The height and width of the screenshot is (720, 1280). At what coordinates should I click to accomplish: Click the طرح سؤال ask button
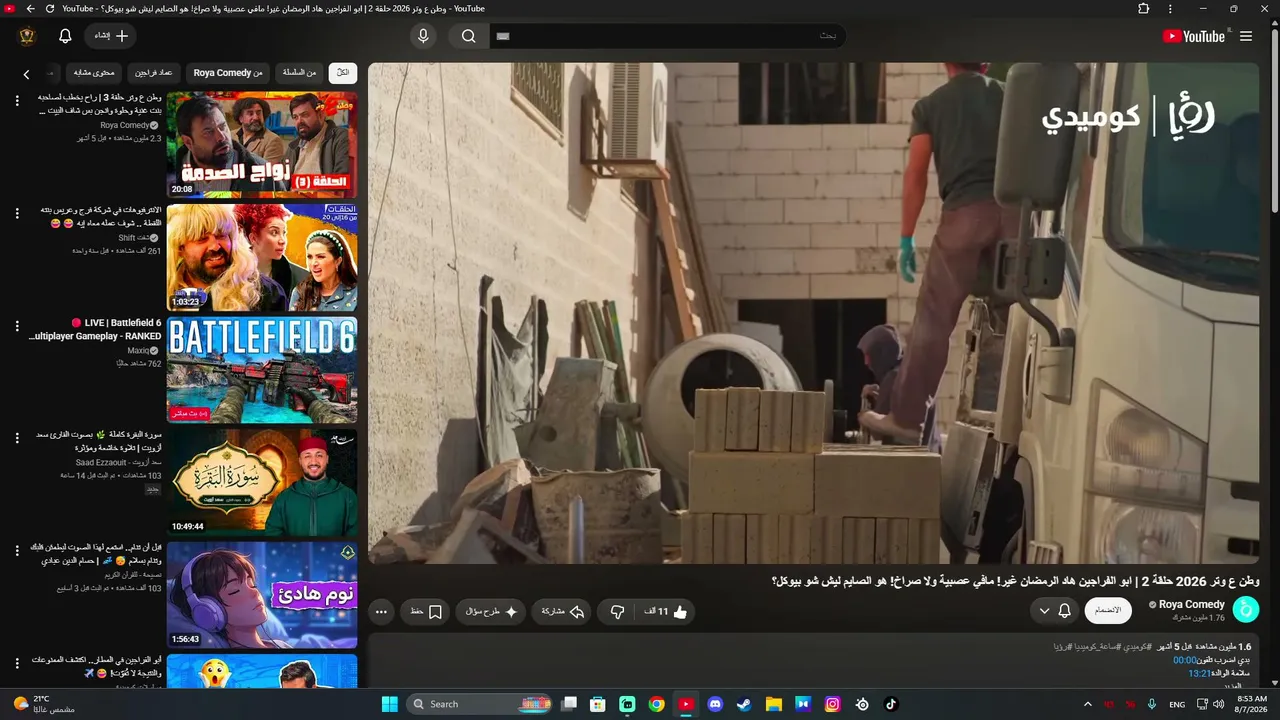coord(491,612)
